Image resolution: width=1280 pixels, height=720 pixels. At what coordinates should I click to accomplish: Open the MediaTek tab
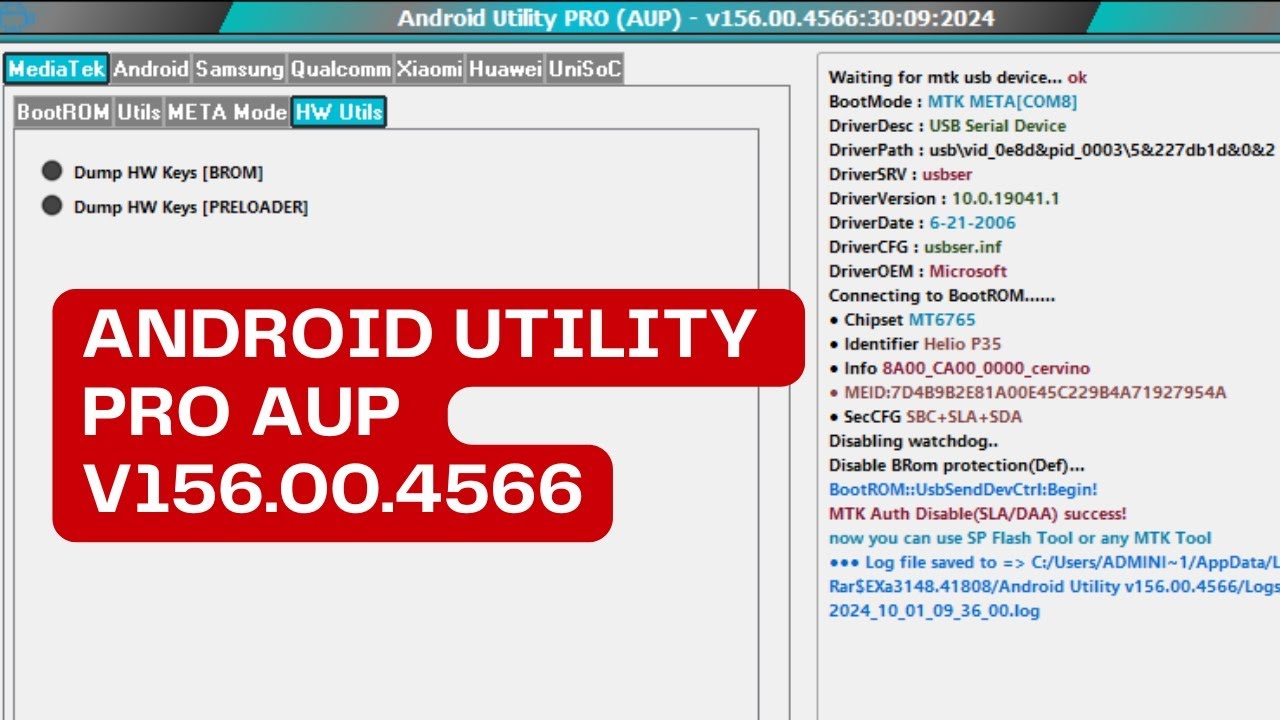[56, 69]
